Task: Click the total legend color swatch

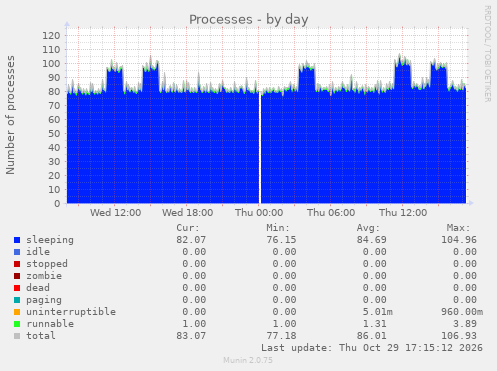Action: [x=17, y=336]
